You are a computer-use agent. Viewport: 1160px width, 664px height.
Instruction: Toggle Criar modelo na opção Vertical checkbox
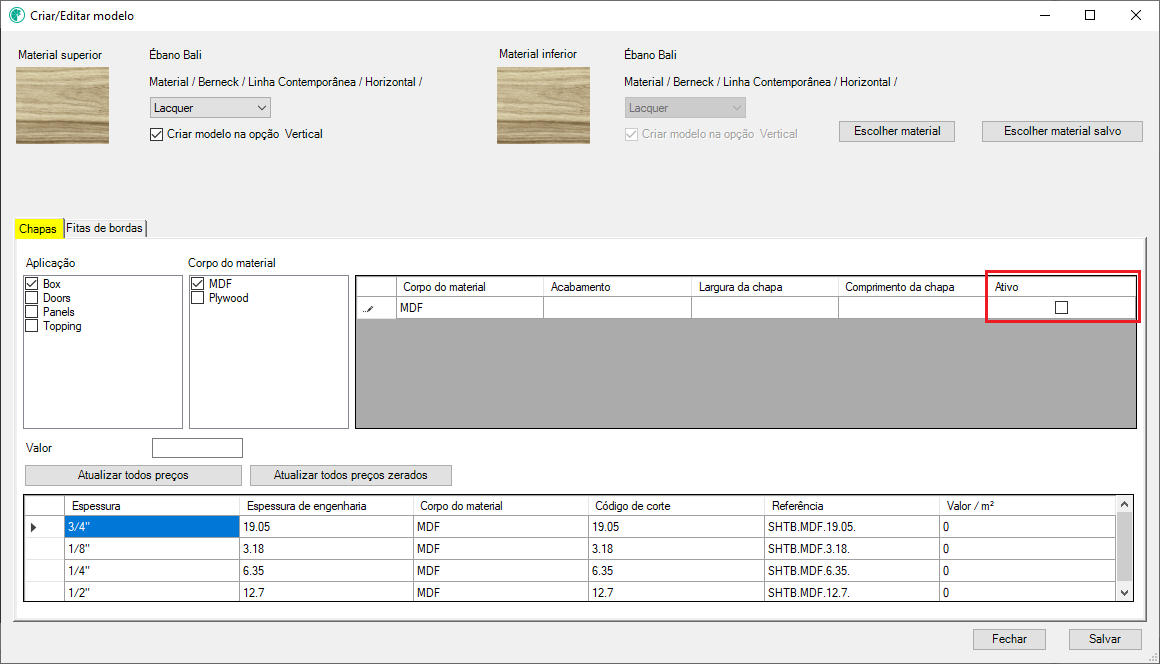pyautogui.click(x=156, y=134)
